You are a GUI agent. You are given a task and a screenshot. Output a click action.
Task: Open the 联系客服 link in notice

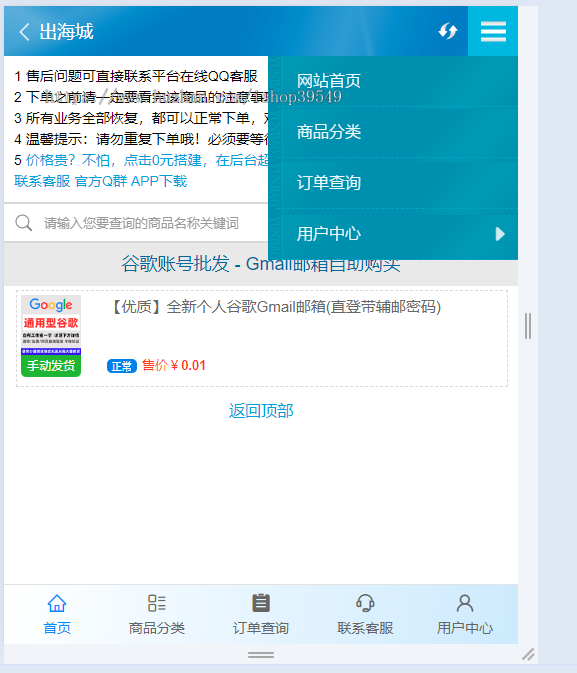[x=42, y=181]
